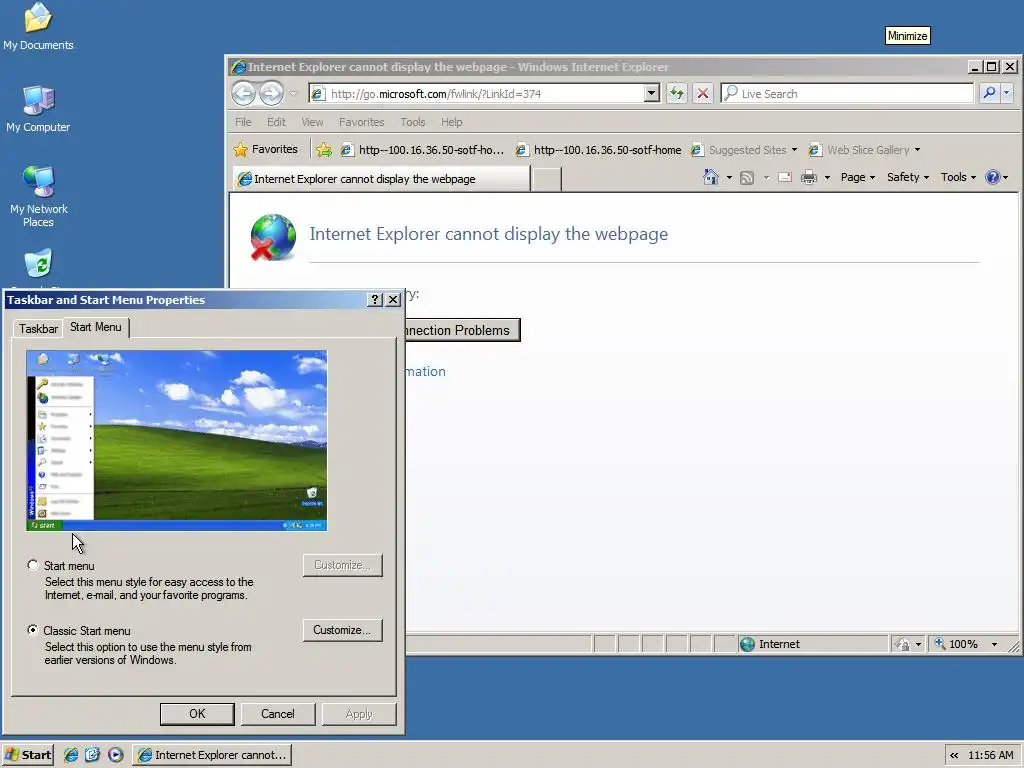Viewport: 1024px width, 768px height.
Task: Open the recent pages dropdown beside Forward
Action: pyautogui.click(x=293, y=94)
